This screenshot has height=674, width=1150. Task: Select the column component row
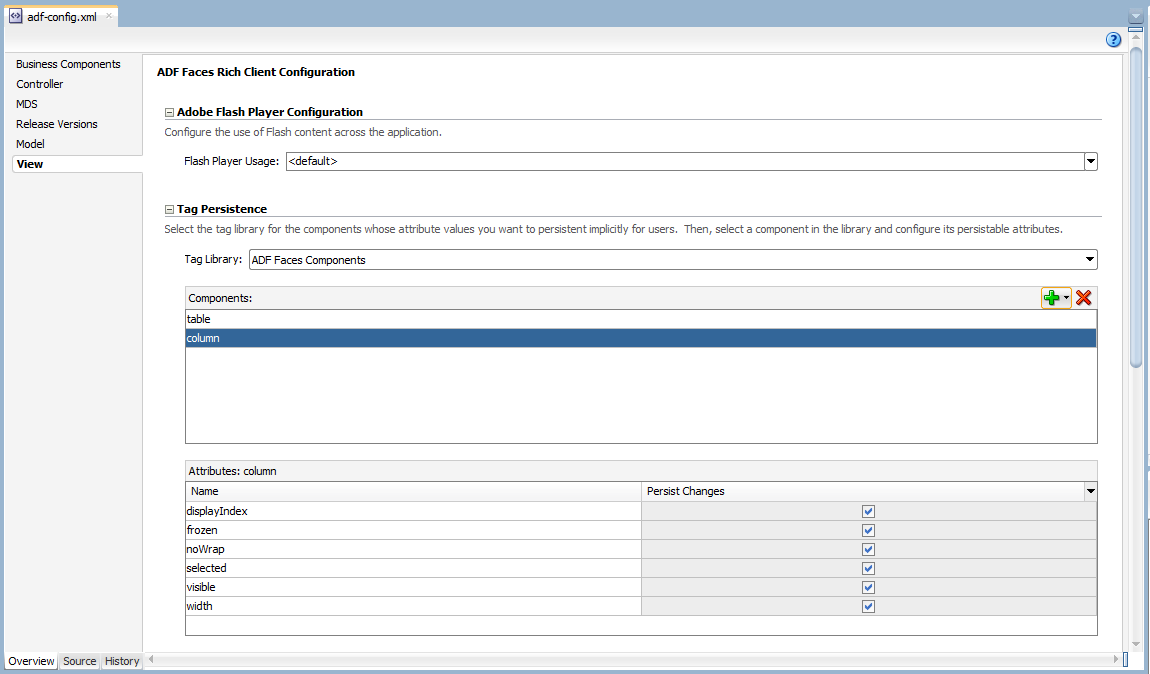pos(641,338)
